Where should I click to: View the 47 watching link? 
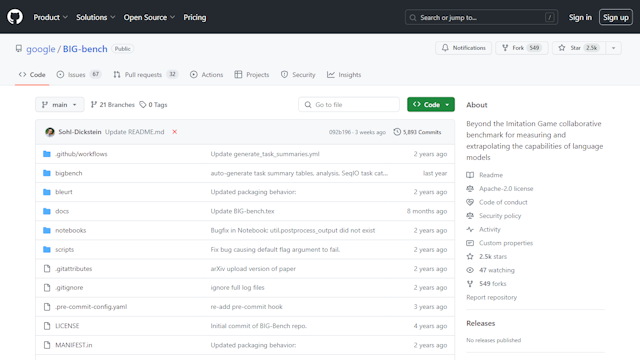point(496,270)
